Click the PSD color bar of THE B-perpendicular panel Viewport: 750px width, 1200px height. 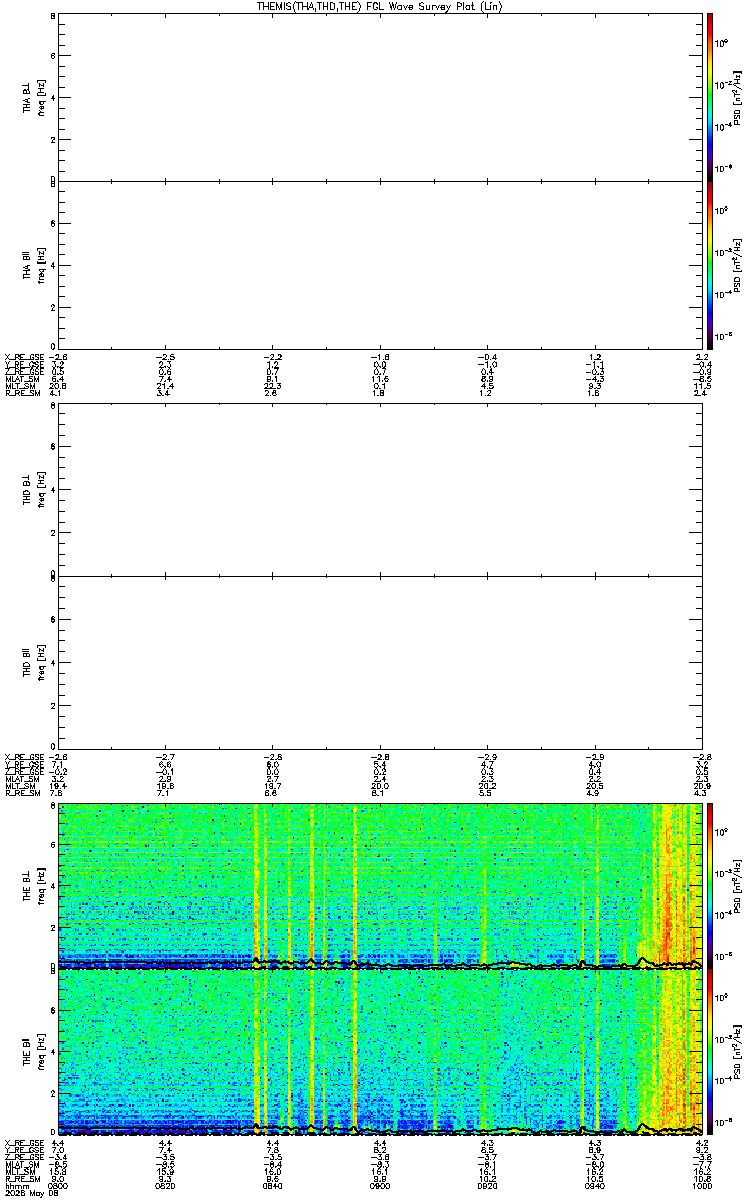710,886
